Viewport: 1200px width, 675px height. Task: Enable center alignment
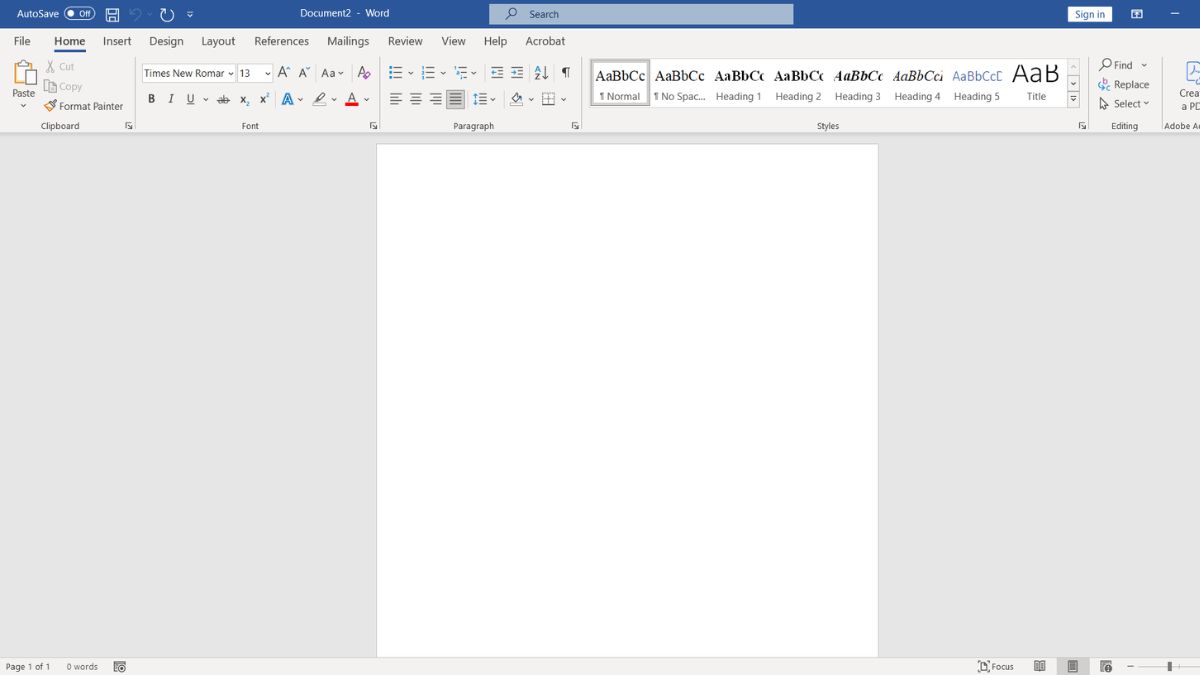click(415, 99)
